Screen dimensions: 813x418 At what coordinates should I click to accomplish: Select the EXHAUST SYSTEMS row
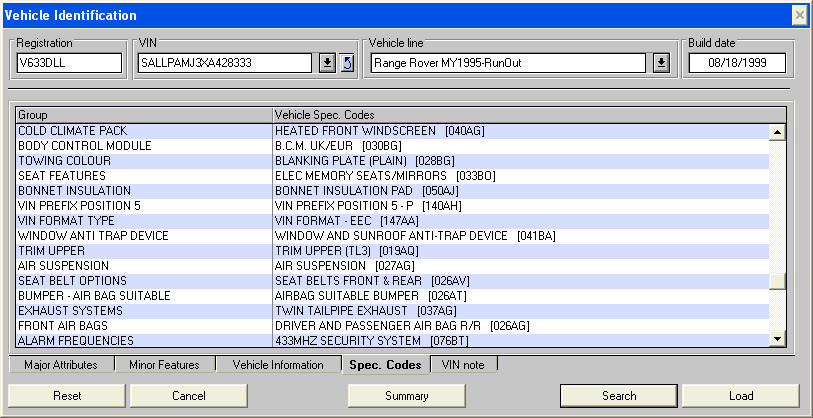393,311
